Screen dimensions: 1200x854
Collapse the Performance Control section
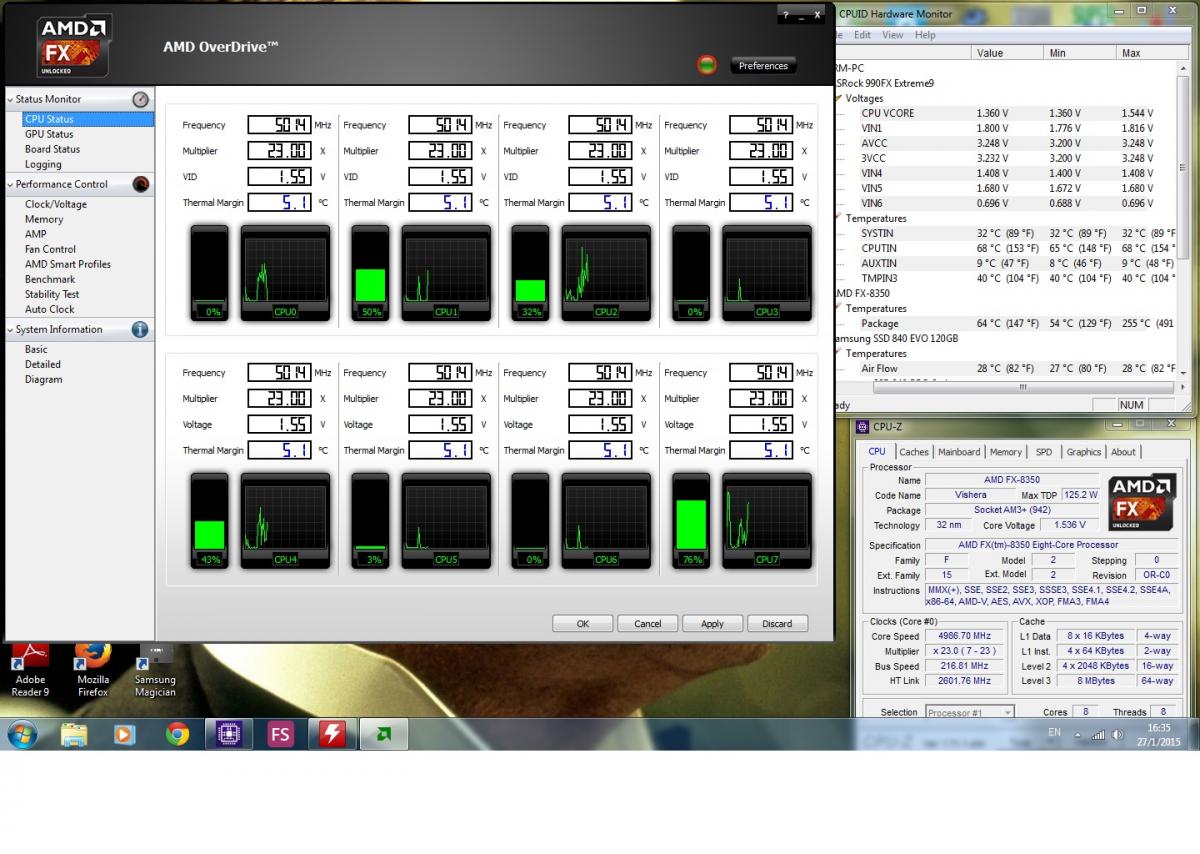(x=10, y=184)
